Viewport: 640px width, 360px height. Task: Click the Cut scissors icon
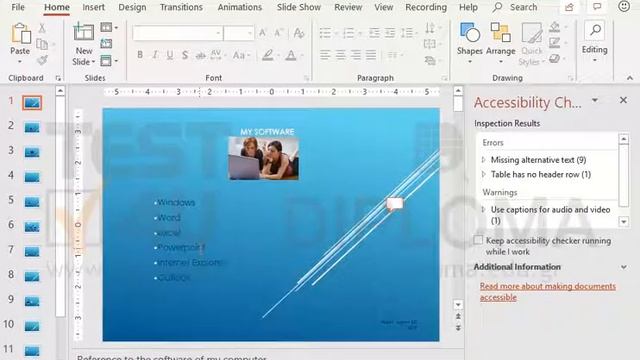[42, 28]
